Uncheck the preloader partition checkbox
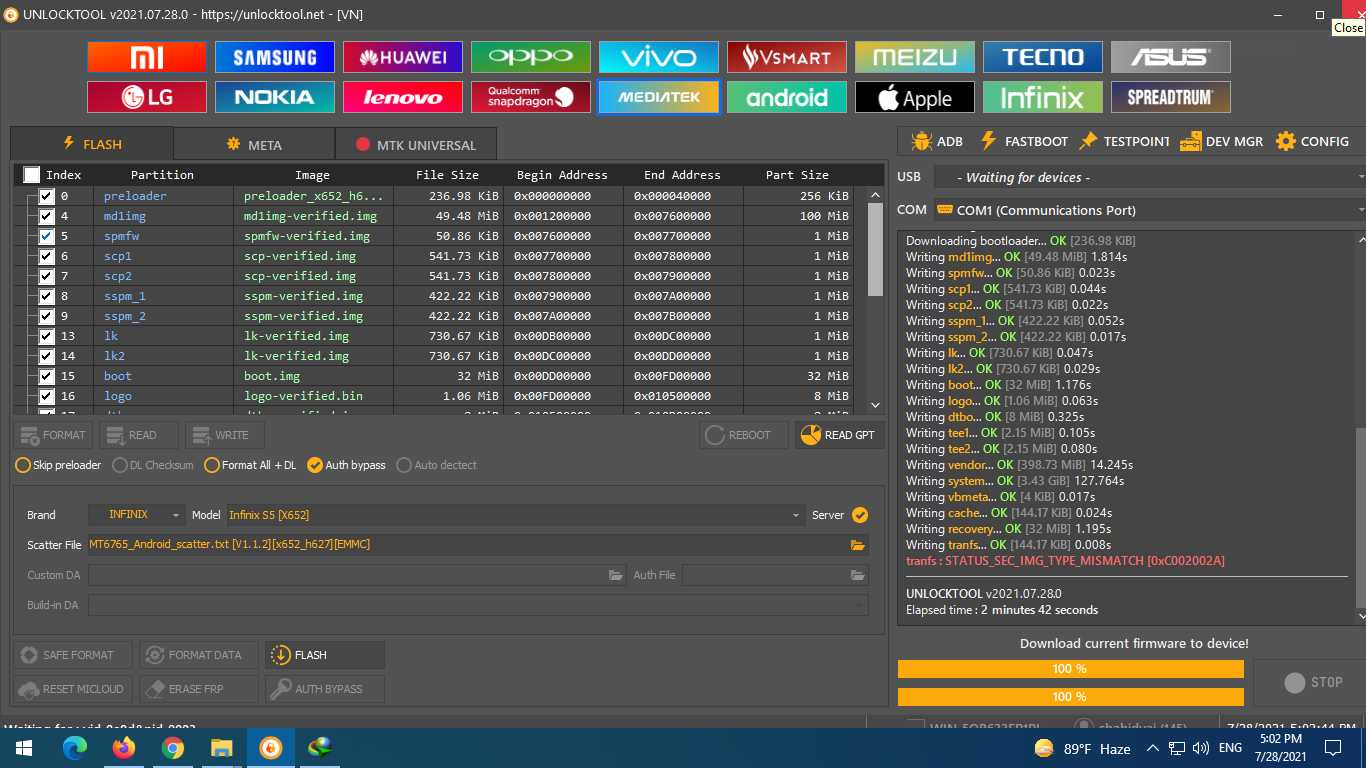The image size is (1366, 768). [x=46, y=196]
